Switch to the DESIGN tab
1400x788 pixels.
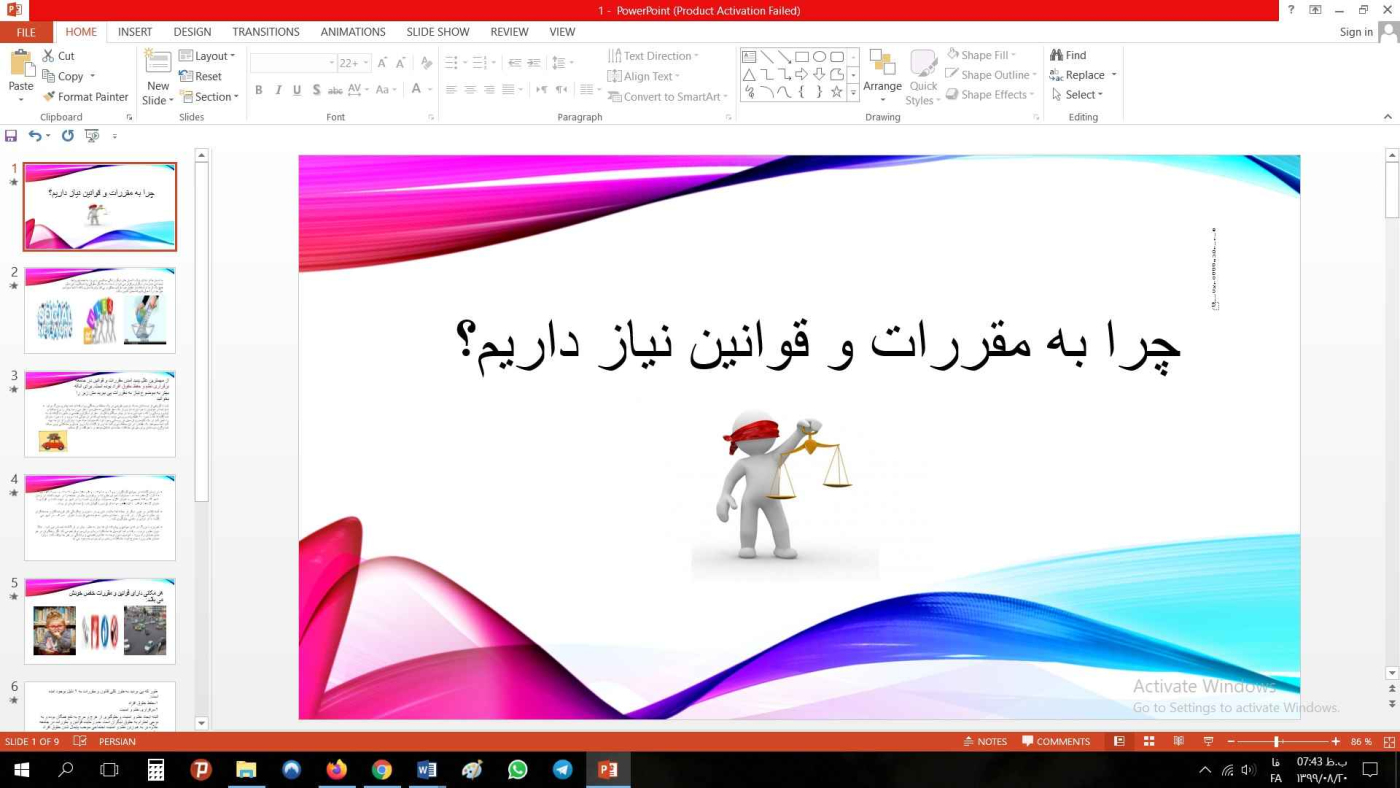click(192, 32)
